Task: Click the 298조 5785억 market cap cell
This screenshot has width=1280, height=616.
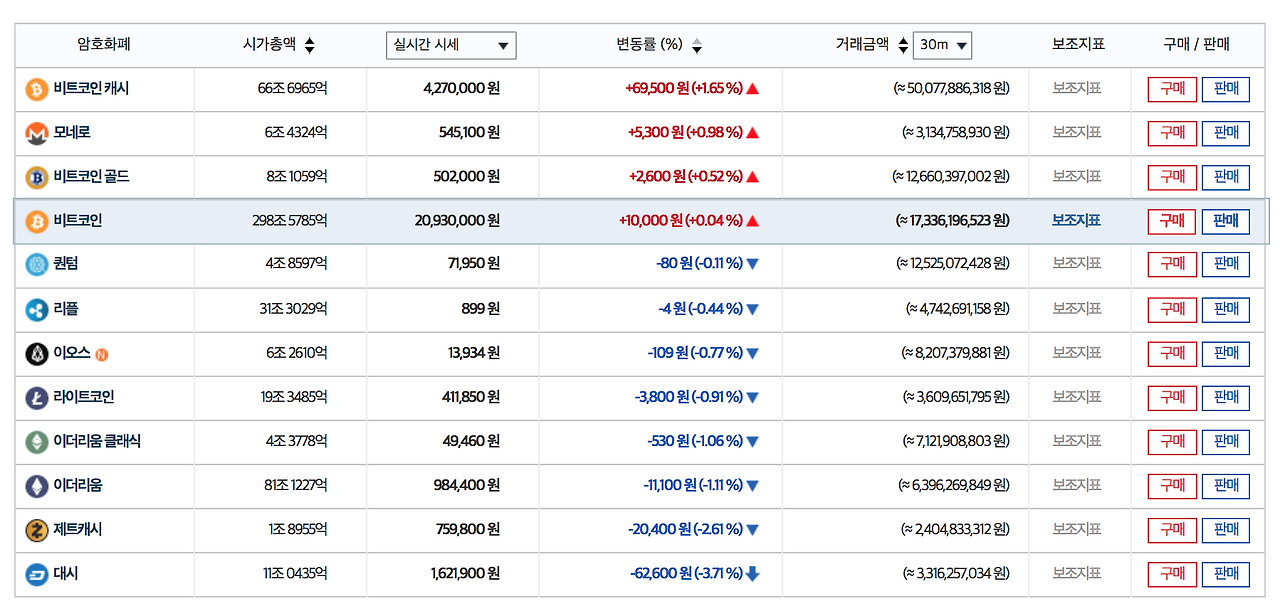Action: pos(290,220)
